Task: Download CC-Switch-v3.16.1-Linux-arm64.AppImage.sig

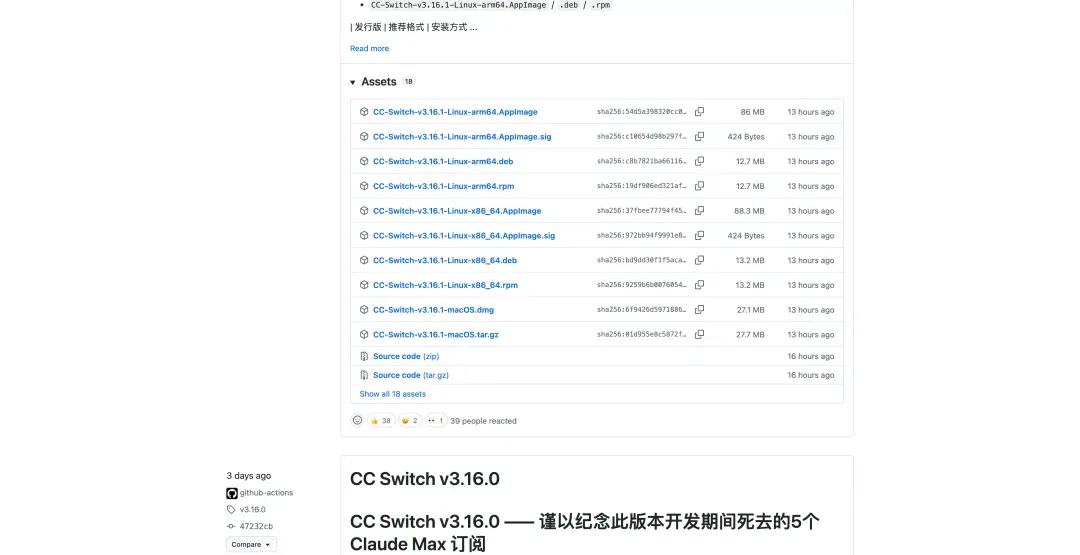Action: 462,136
